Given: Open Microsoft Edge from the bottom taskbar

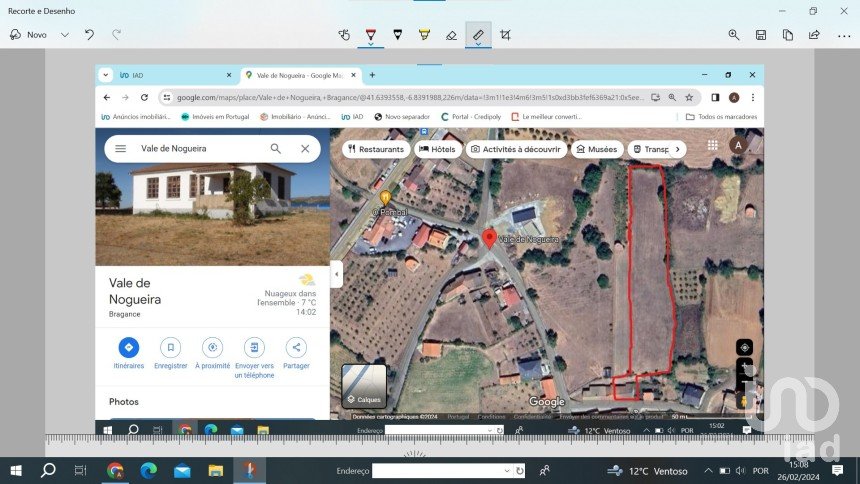Looking at the screenshot, I should pos(148,470).
